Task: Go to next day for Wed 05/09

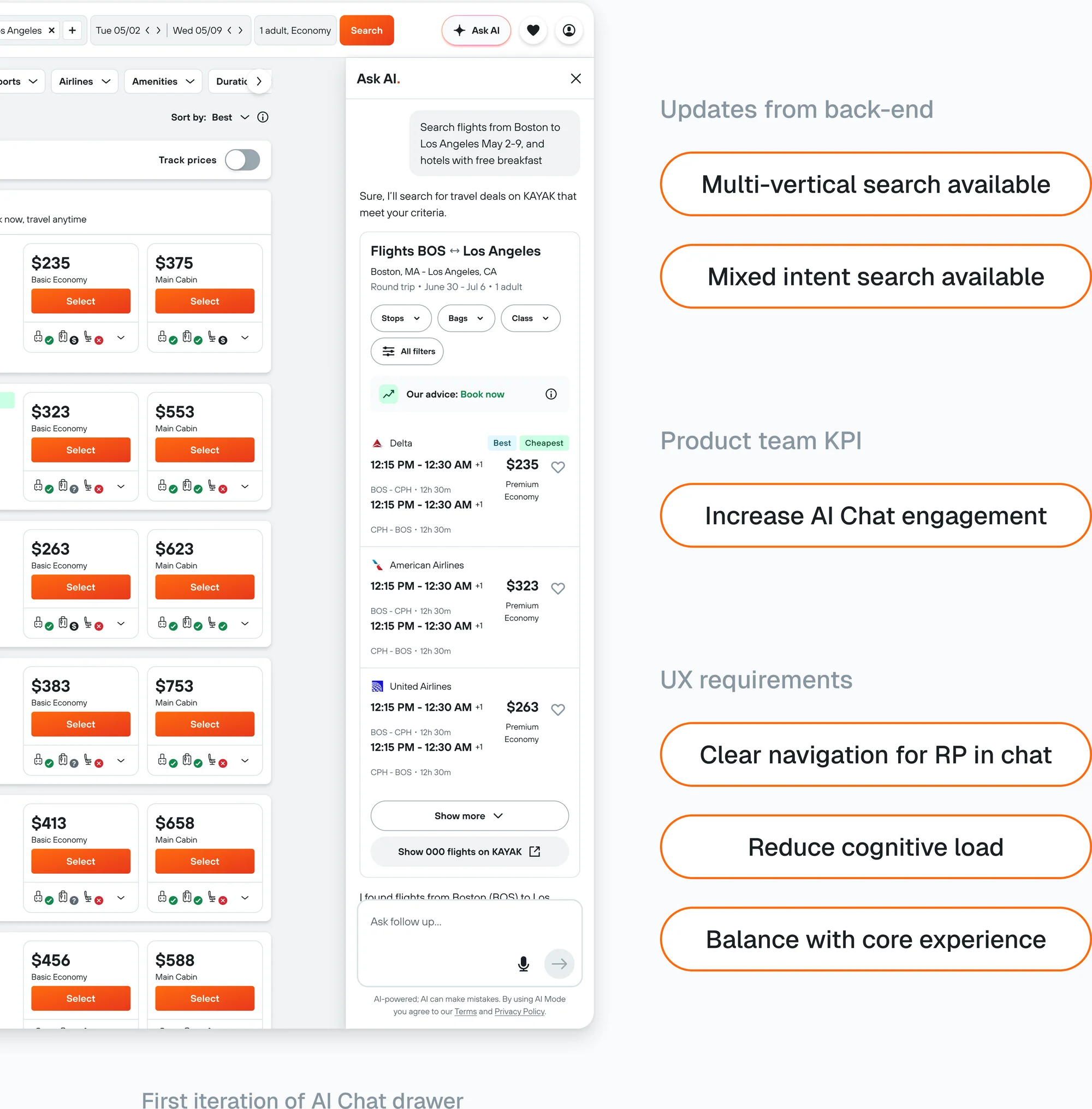Action: pyautogui.click(x=240, y=31)
